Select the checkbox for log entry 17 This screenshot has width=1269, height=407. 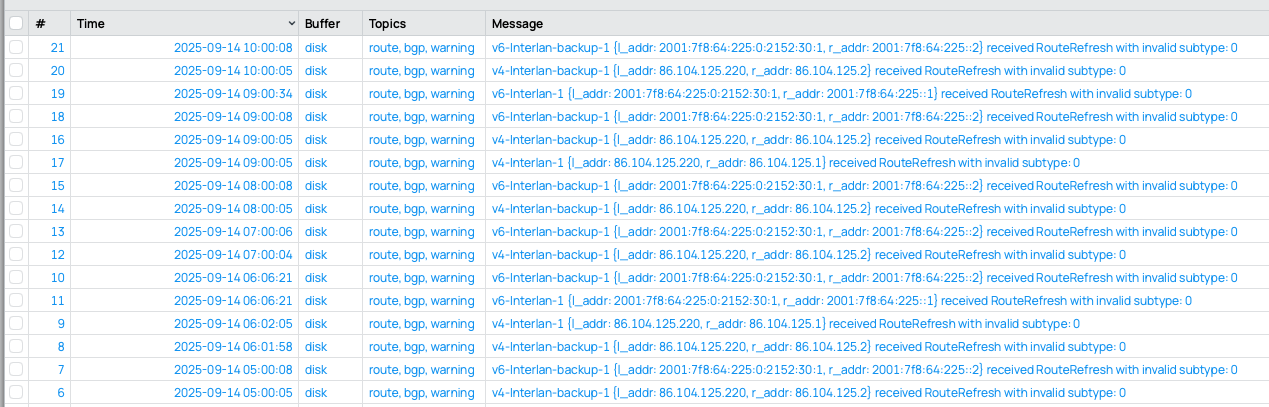click(16, 163)
